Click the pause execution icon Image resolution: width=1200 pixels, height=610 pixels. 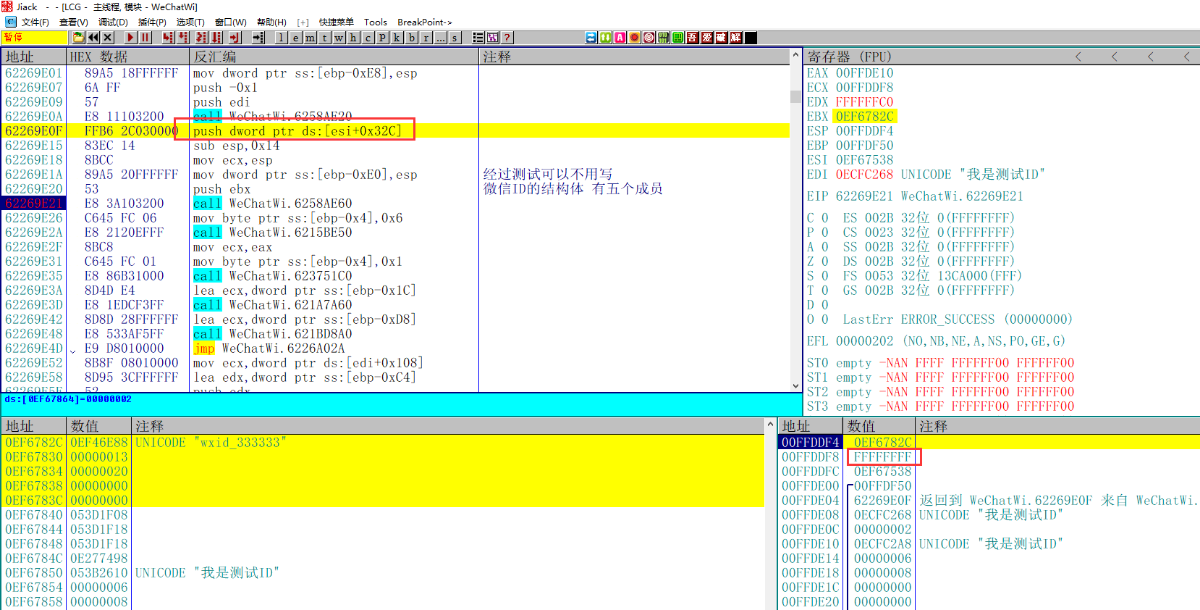tap(145, 38)
